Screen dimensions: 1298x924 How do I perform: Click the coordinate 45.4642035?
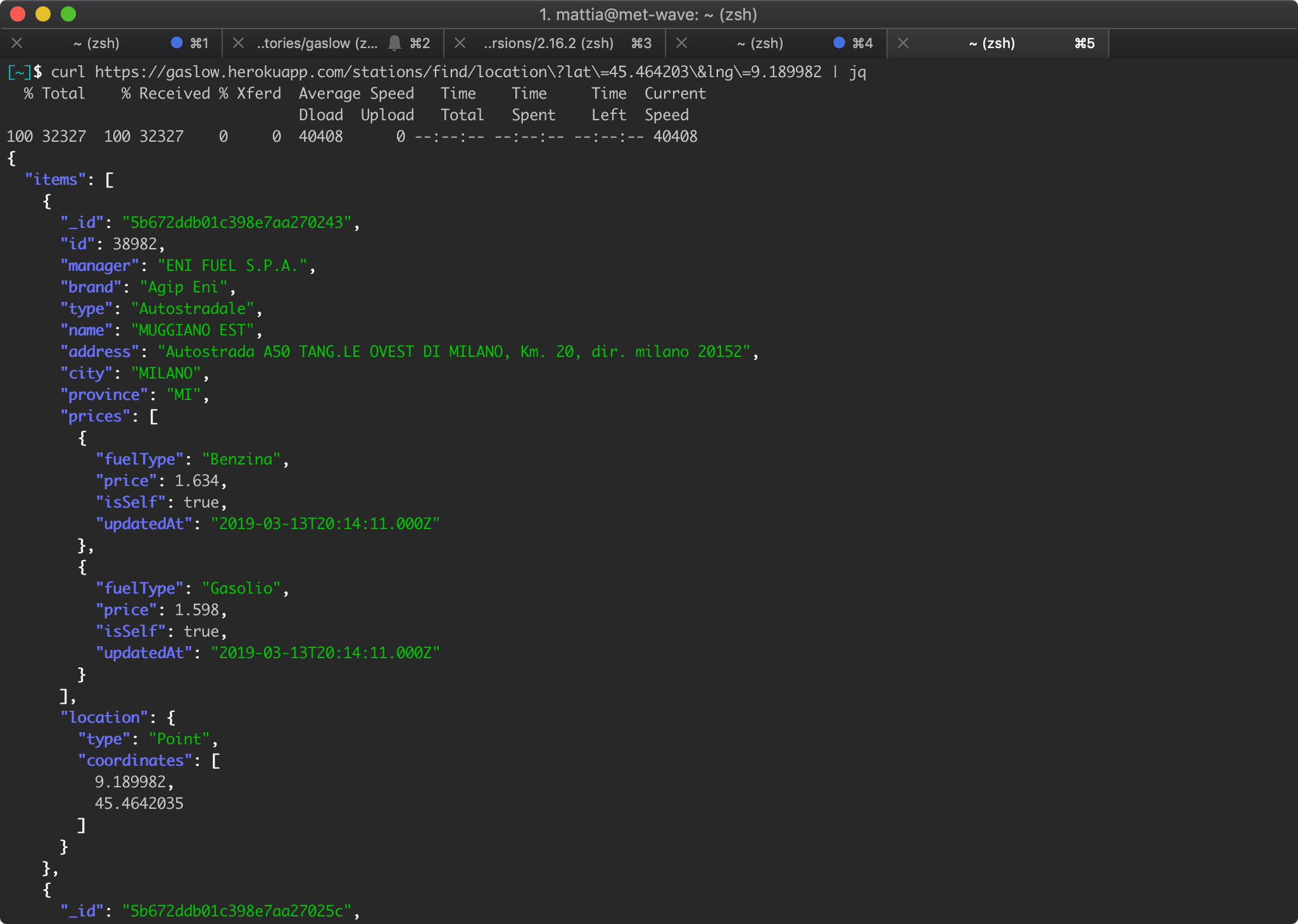[x=139, y=804]
